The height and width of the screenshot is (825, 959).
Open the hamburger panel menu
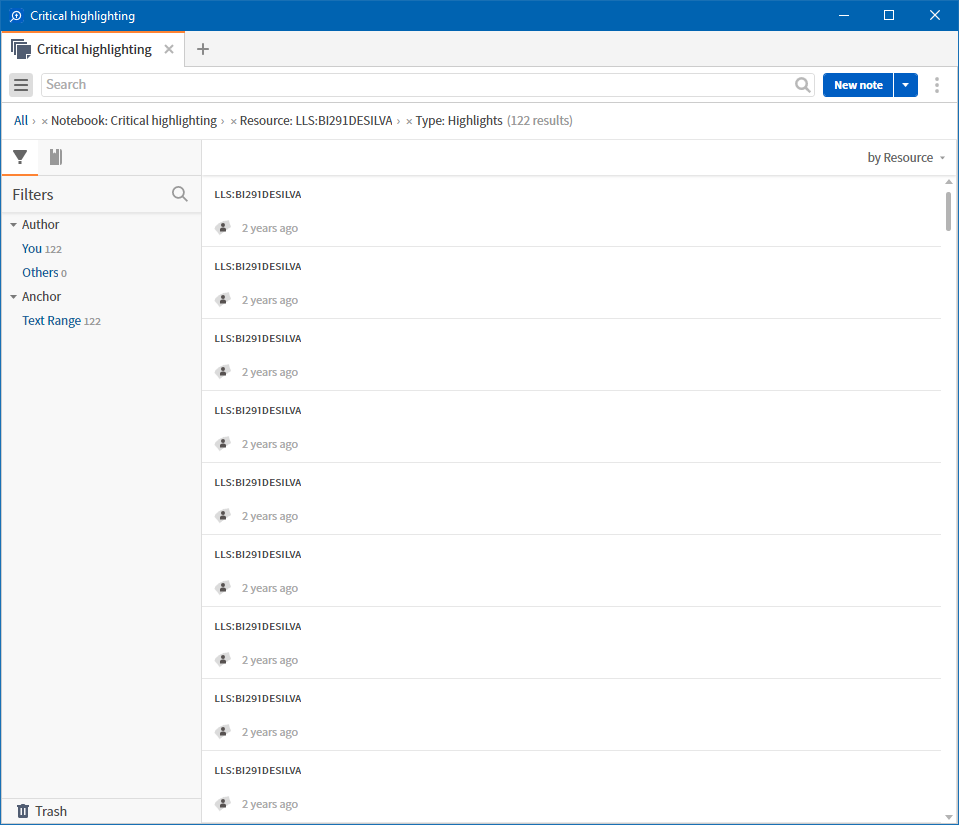(21, 84)
